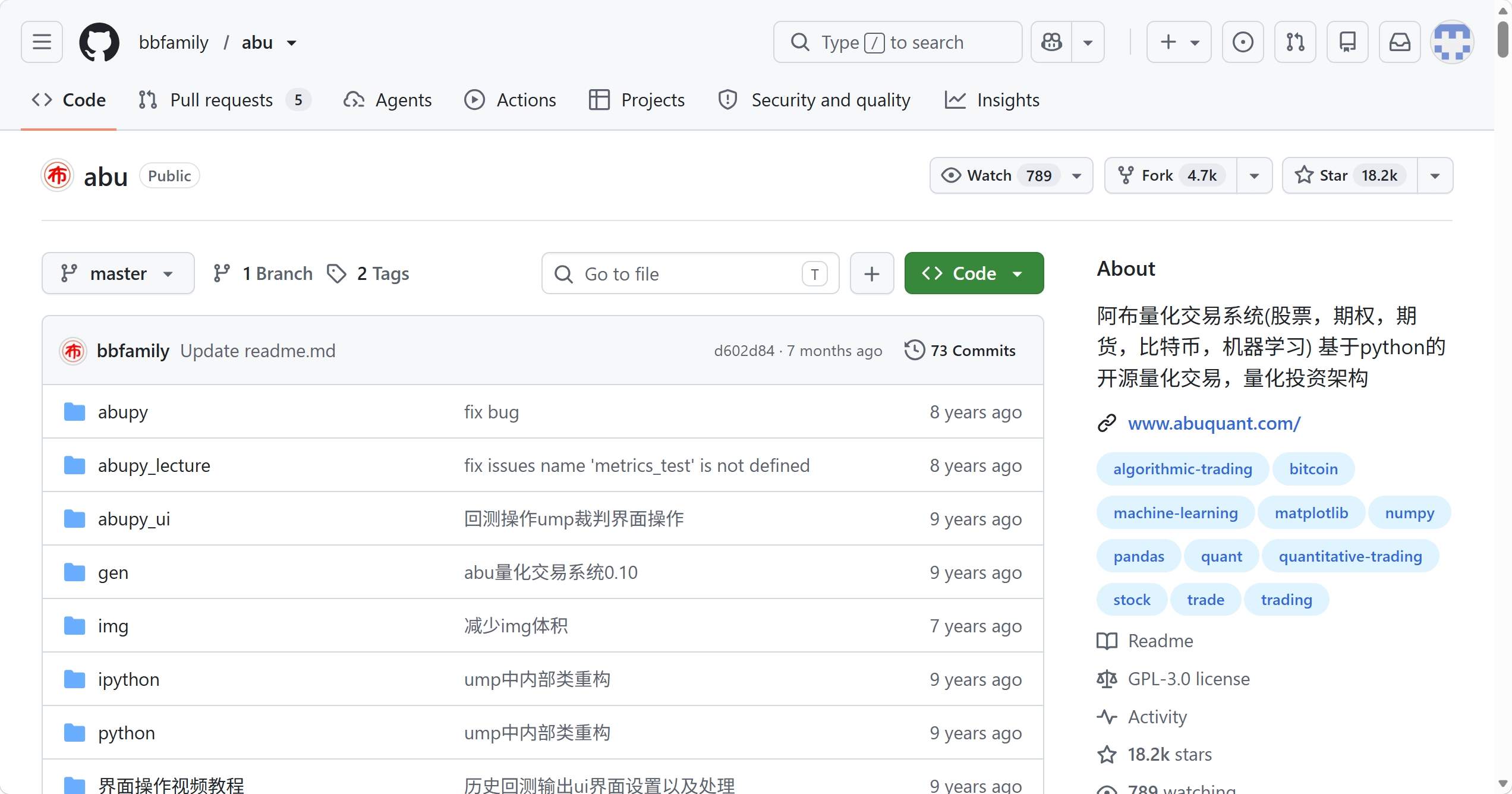The height and width of the screenshot is (794, 1512).
Task: Open the Insights tab
Action: click(992, 100)
